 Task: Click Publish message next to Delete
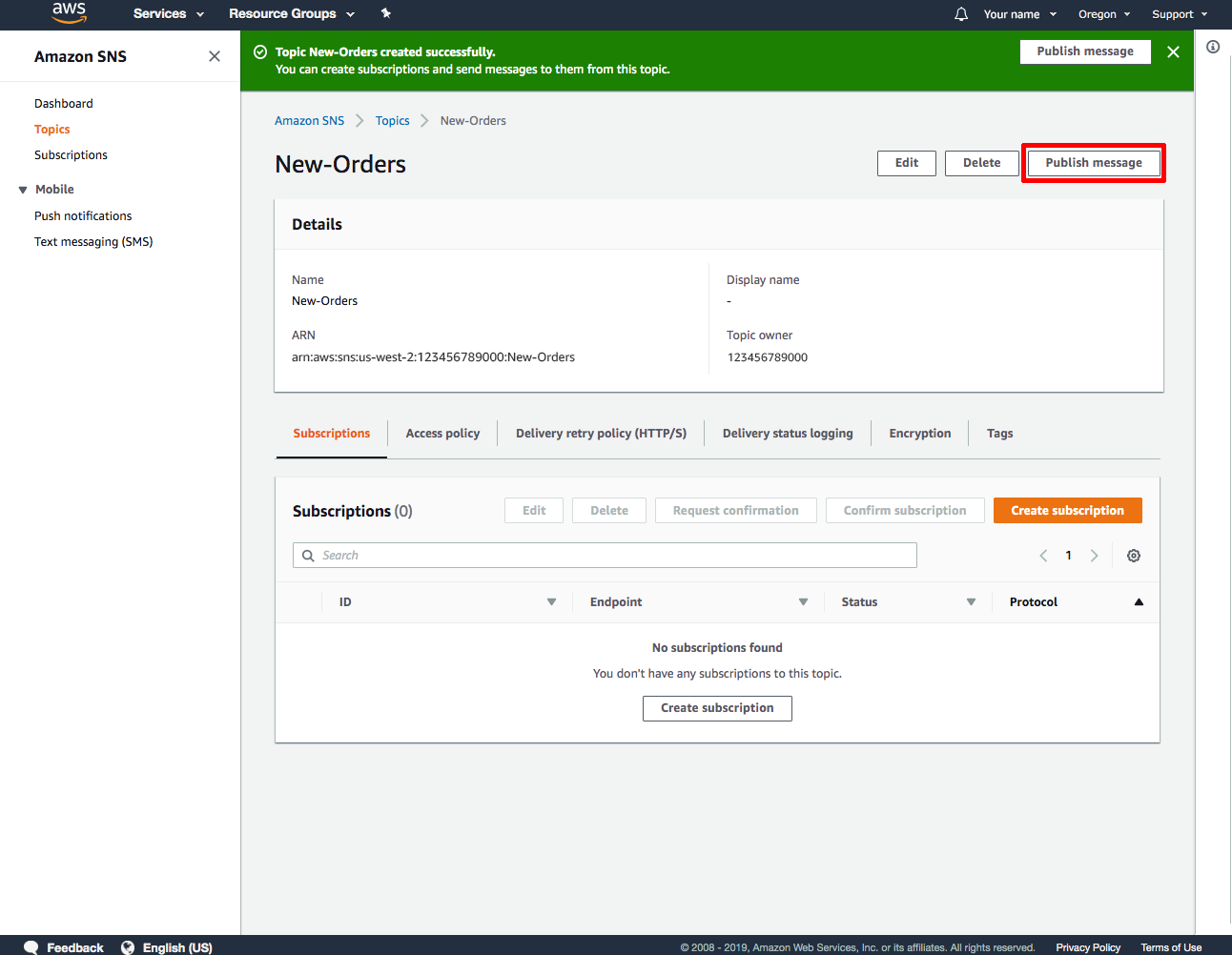1094,163
